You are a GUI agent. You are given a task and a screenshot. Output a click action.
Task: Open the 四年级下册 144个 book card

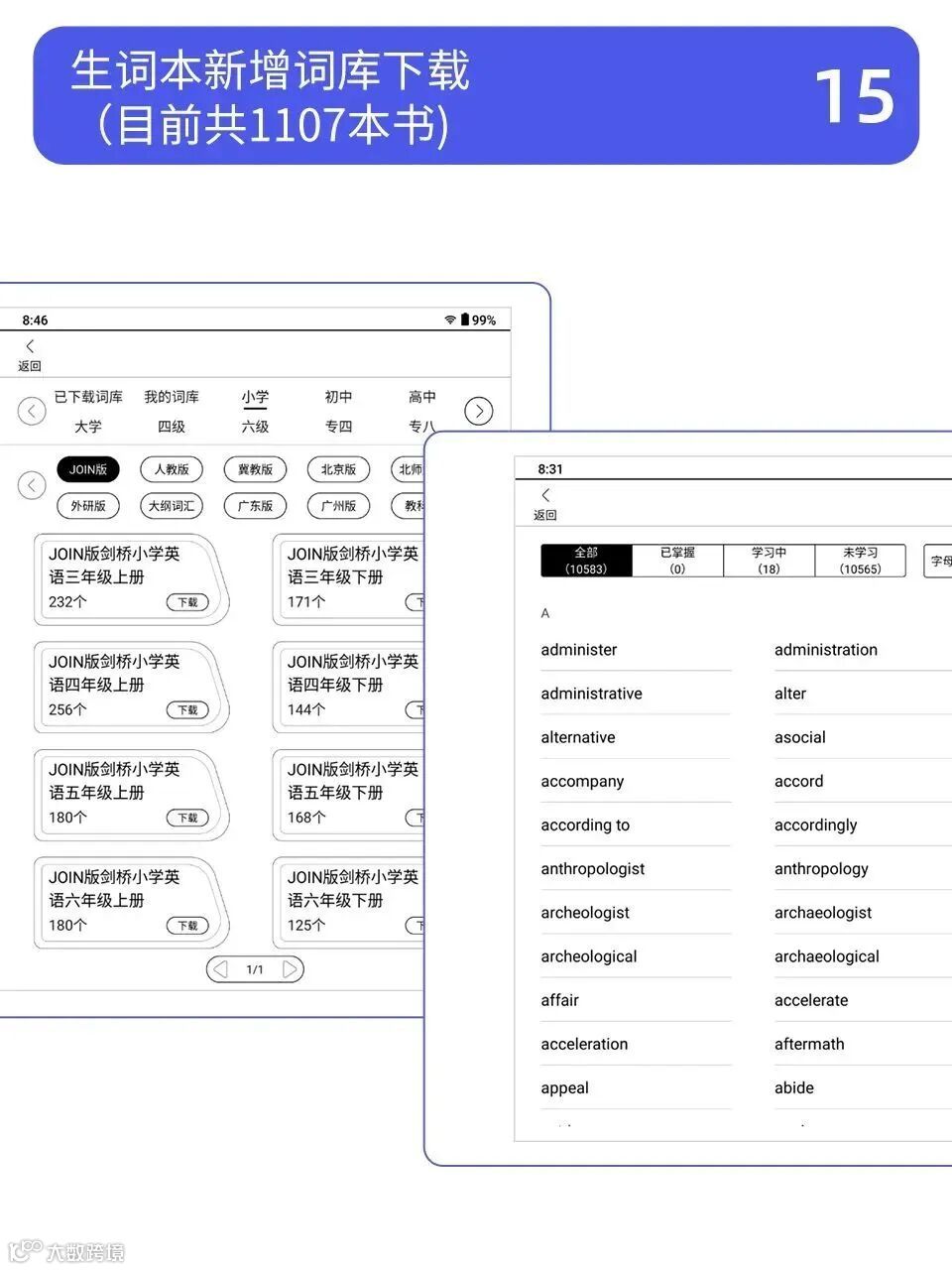348,687
